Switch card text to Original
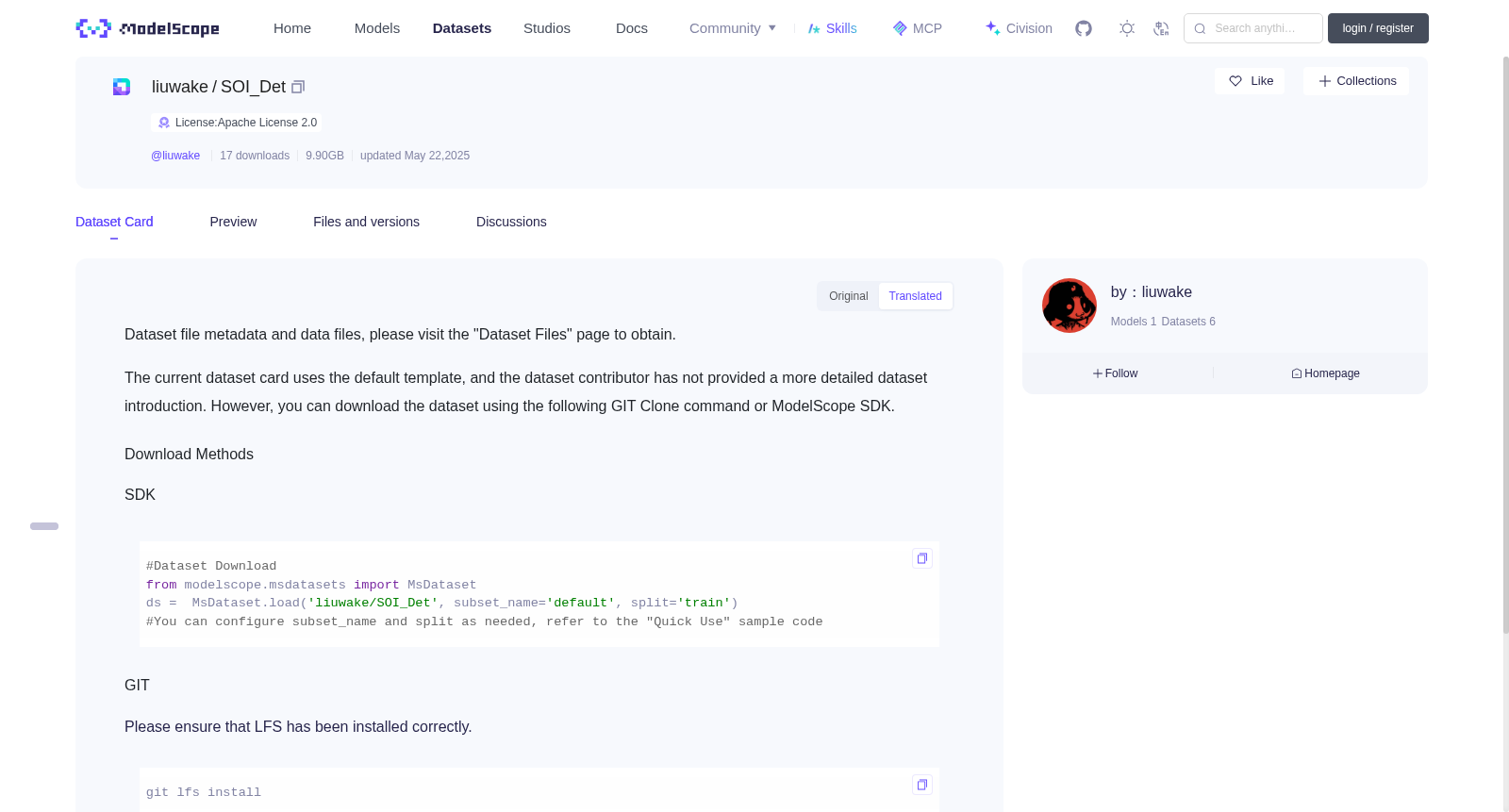 point(848,296)
